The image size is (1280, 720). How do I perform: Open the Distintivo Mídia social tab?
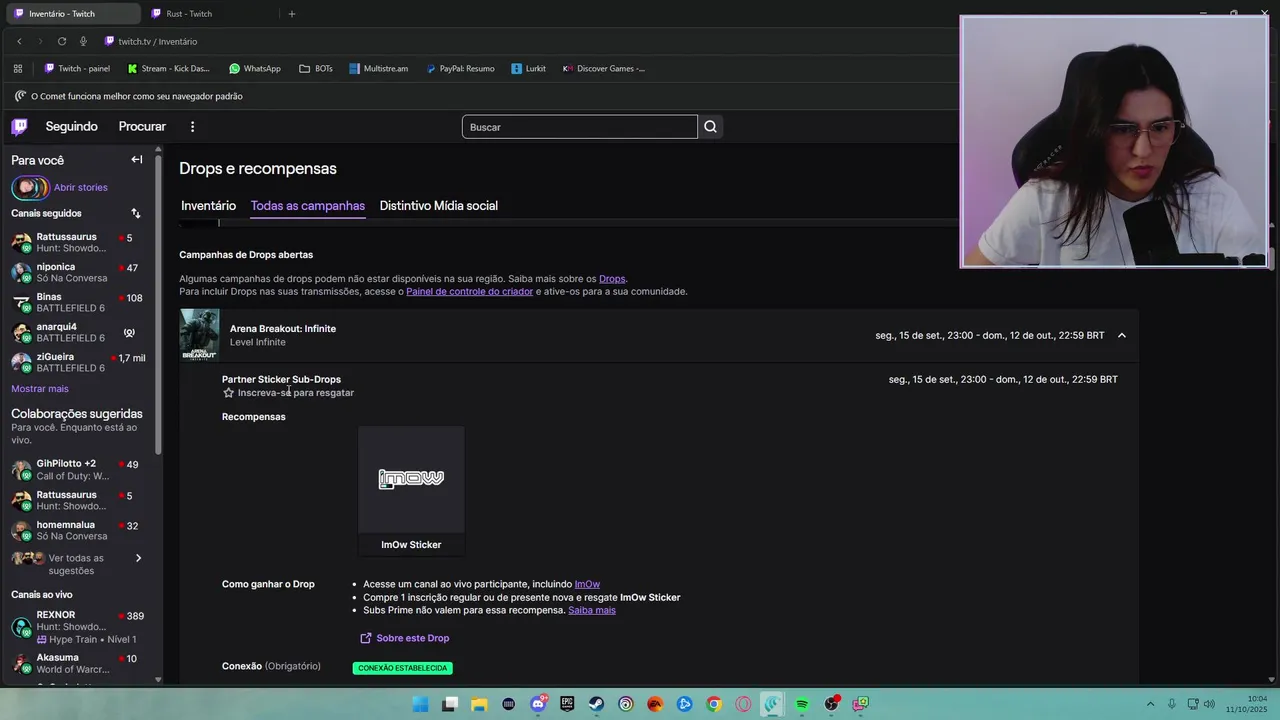point(438,206)
